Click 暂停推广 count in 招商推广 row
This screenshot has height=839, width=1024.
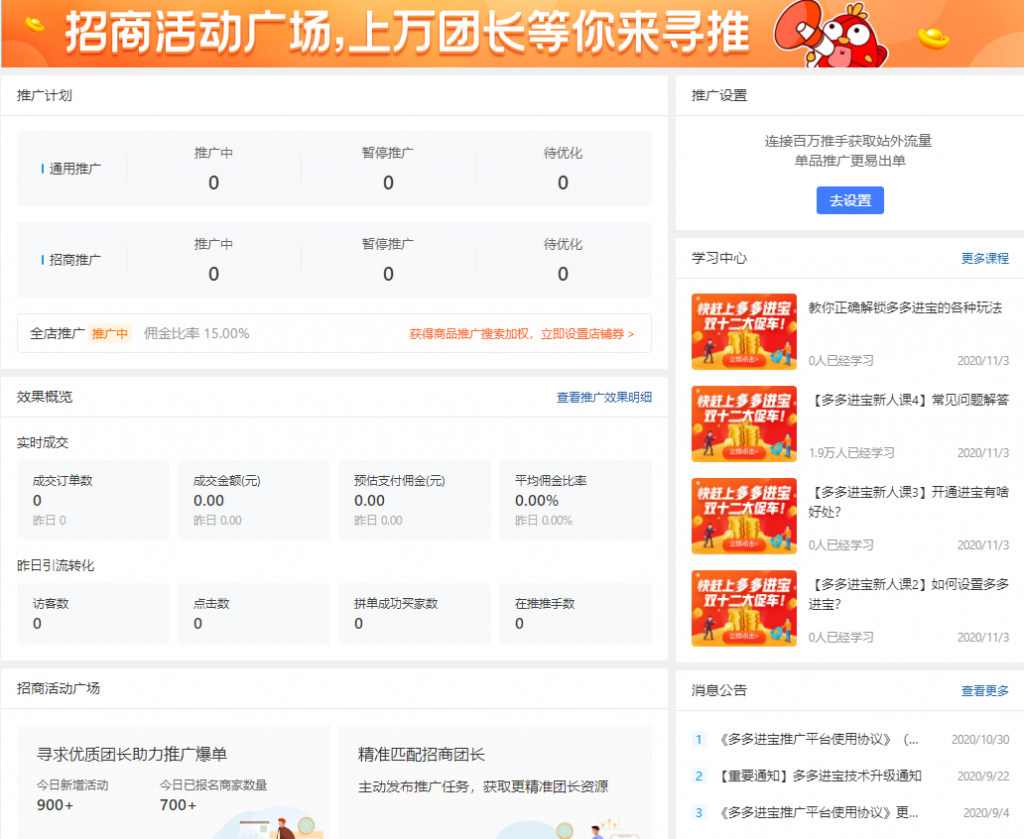[x=388, y=274]
